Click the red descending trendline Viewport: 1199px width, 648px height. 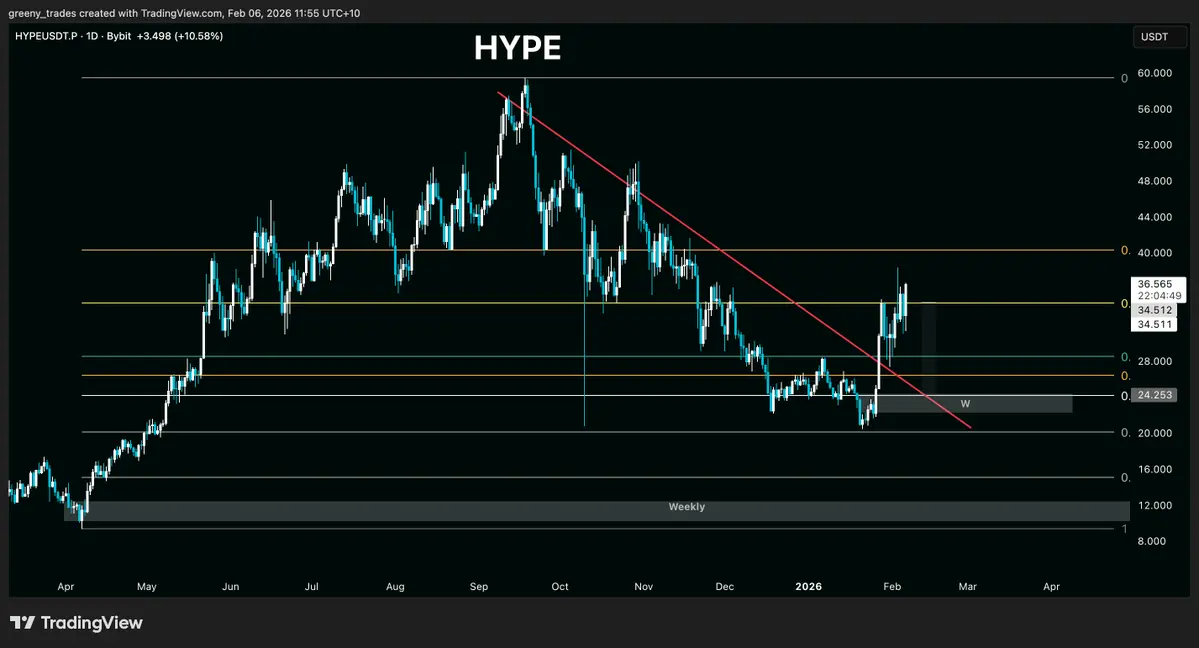734,260
